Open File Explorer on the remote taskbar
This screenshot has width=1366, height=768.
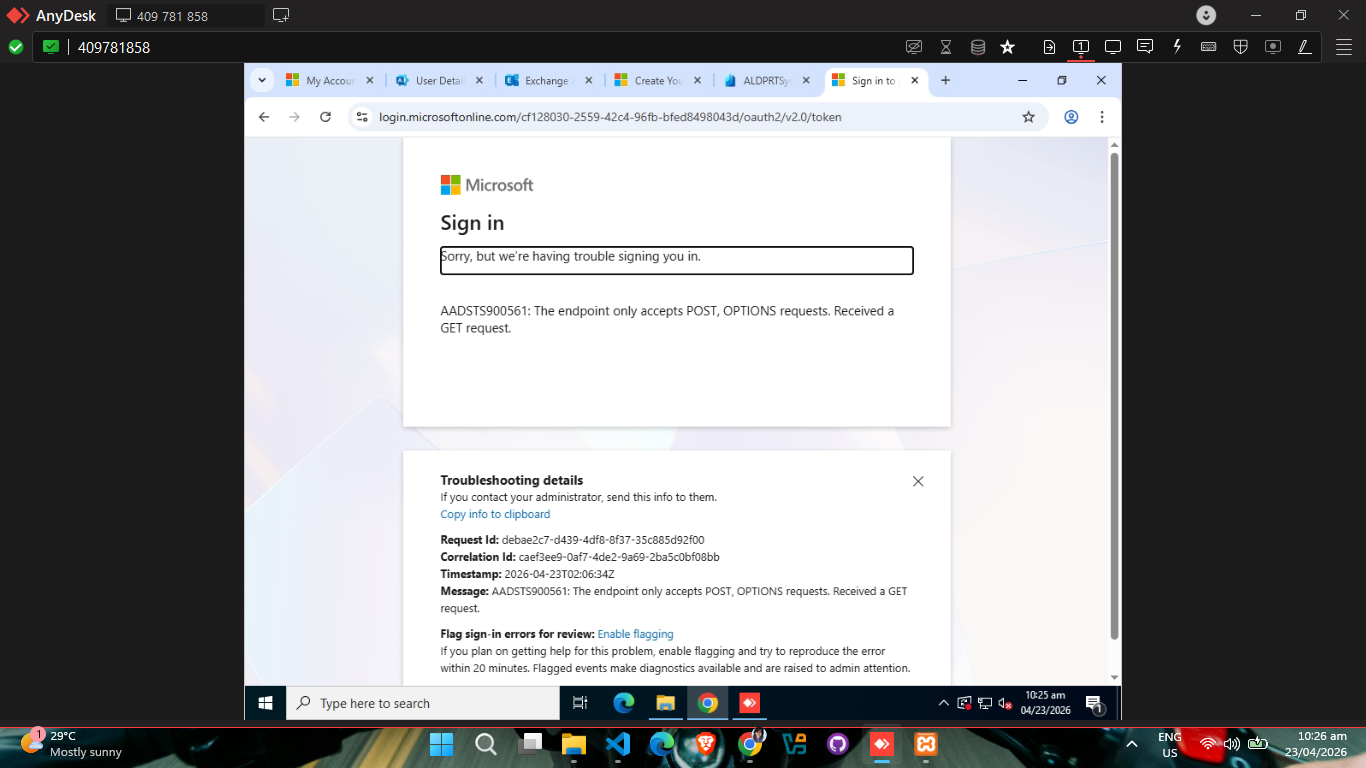tap(666, 703)
